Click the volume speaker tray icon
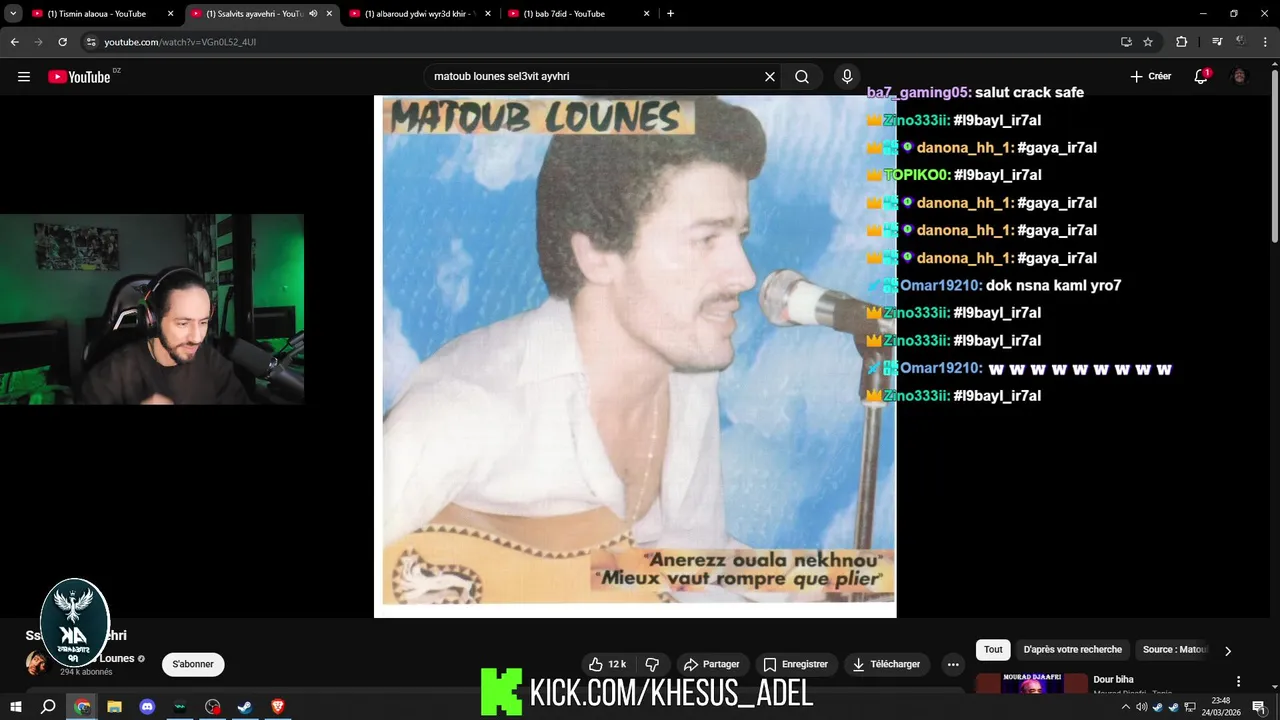This screenshot has width=1280, height=720. (1142, 707)
